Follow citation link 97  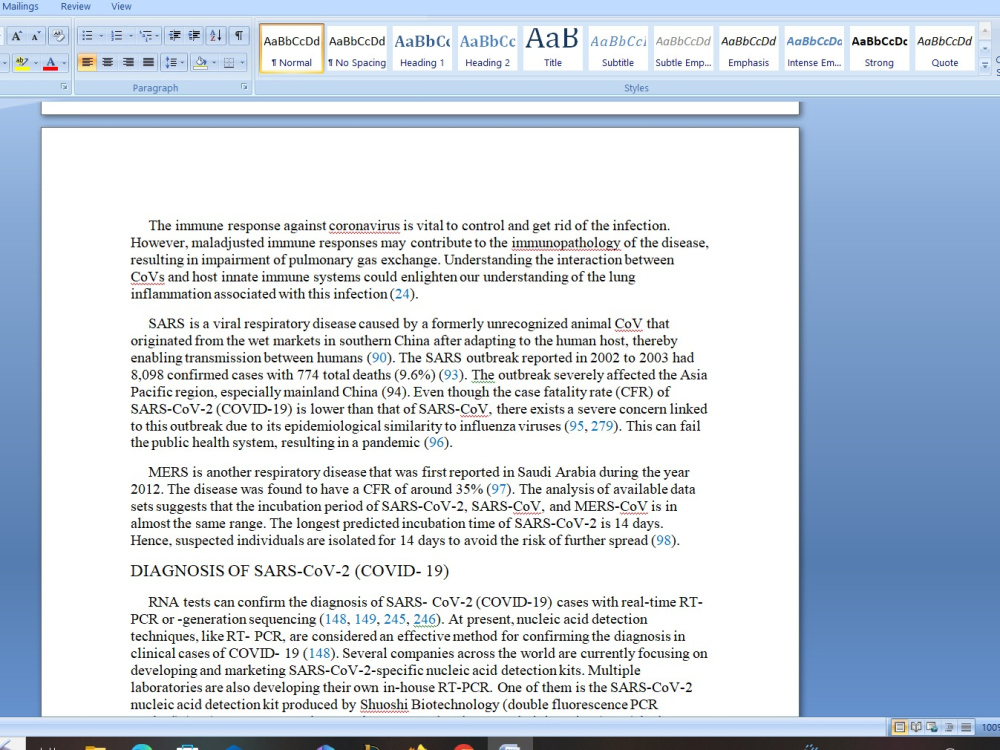tap(499, 490)
